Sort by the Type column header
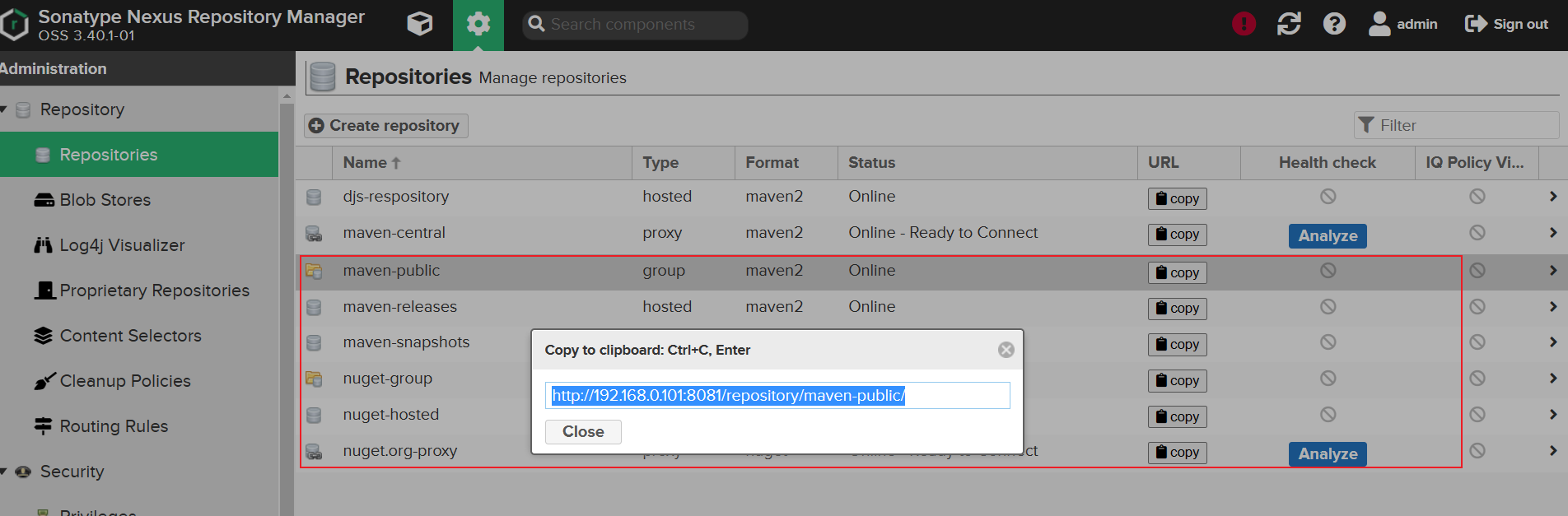Screen dimensions: 1568x516 [684, 163]
